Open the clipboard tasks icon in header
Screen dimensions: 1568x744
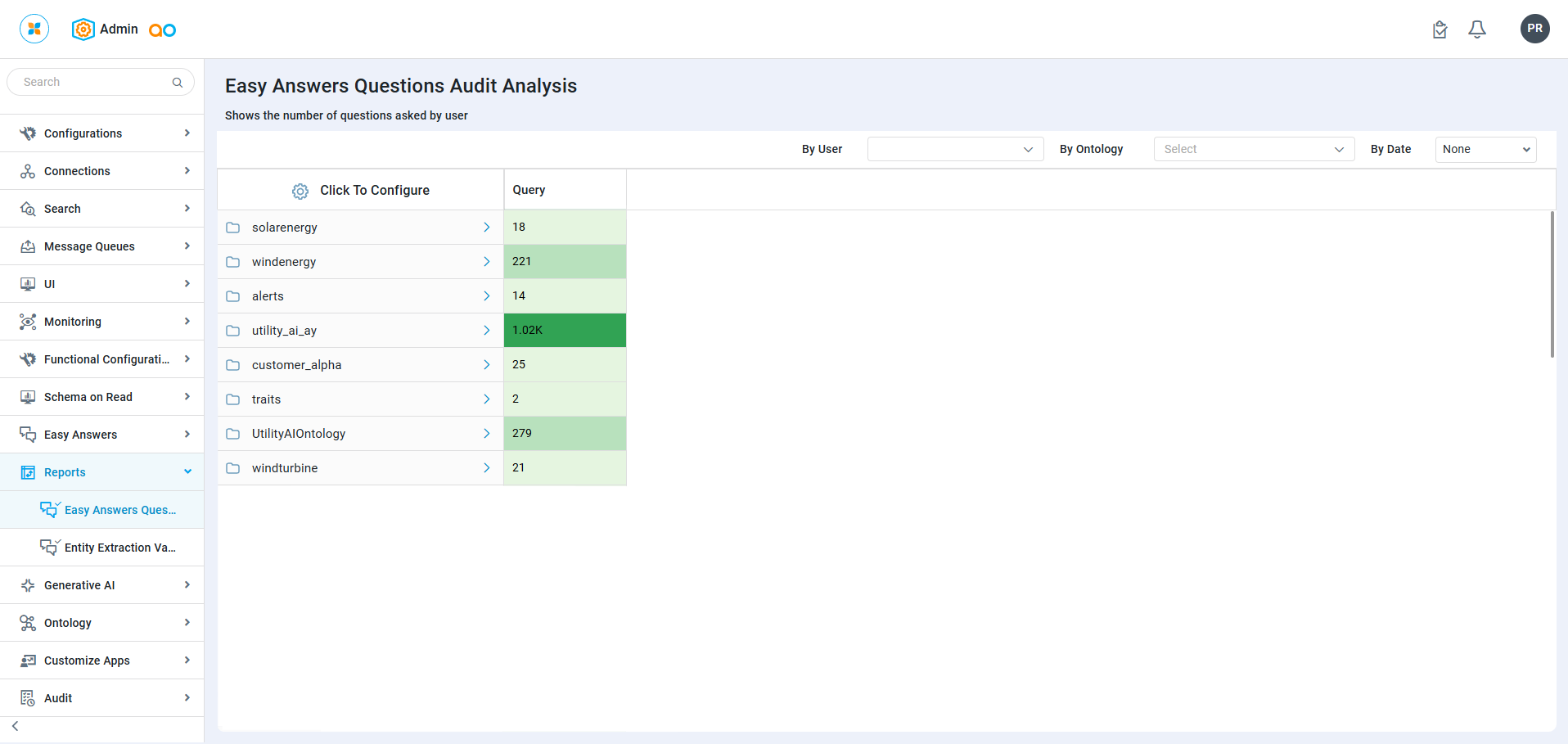click(x=1440, y=30)
